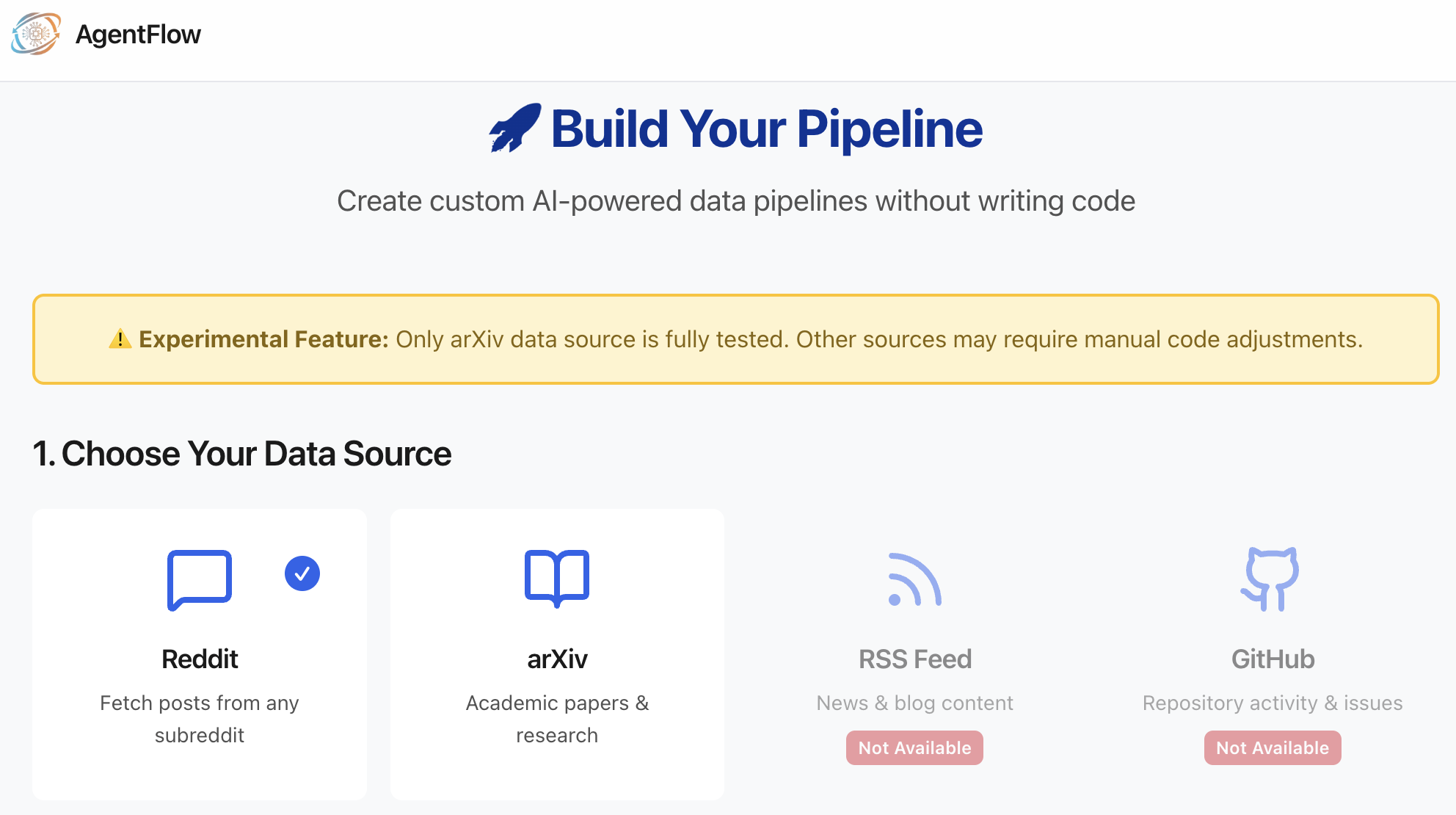Click Not Available badge under GitHub
The height and width of the screenshot is (815, 1456).
1272,747
